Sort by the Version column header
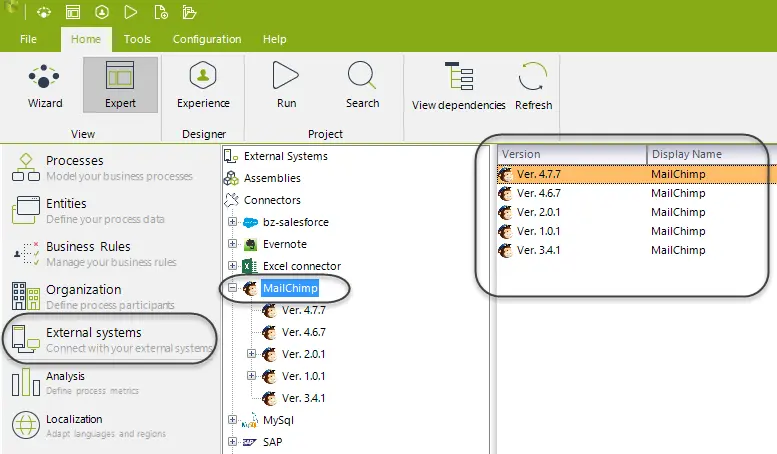777x454 pixels. (x=572, y=154)
